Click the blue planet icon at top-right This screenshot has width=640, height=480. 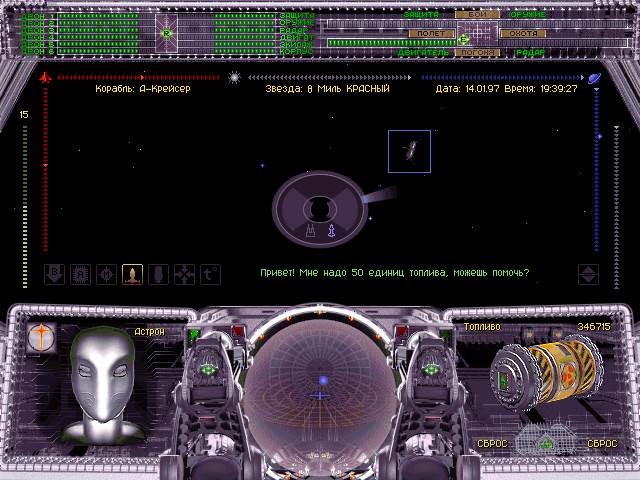point(594,78)
